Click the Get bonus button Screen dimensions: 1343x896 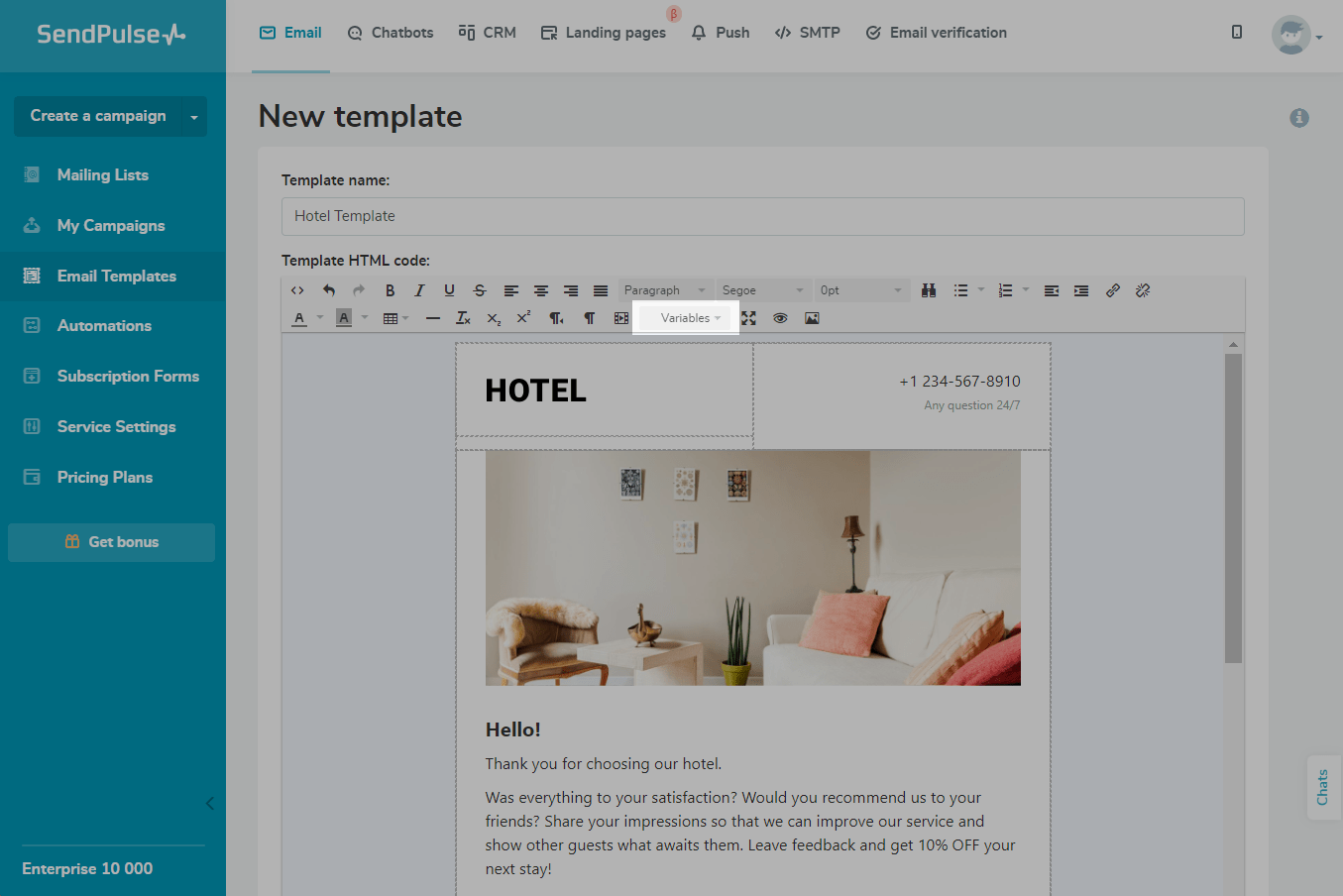tap(111, 542)
